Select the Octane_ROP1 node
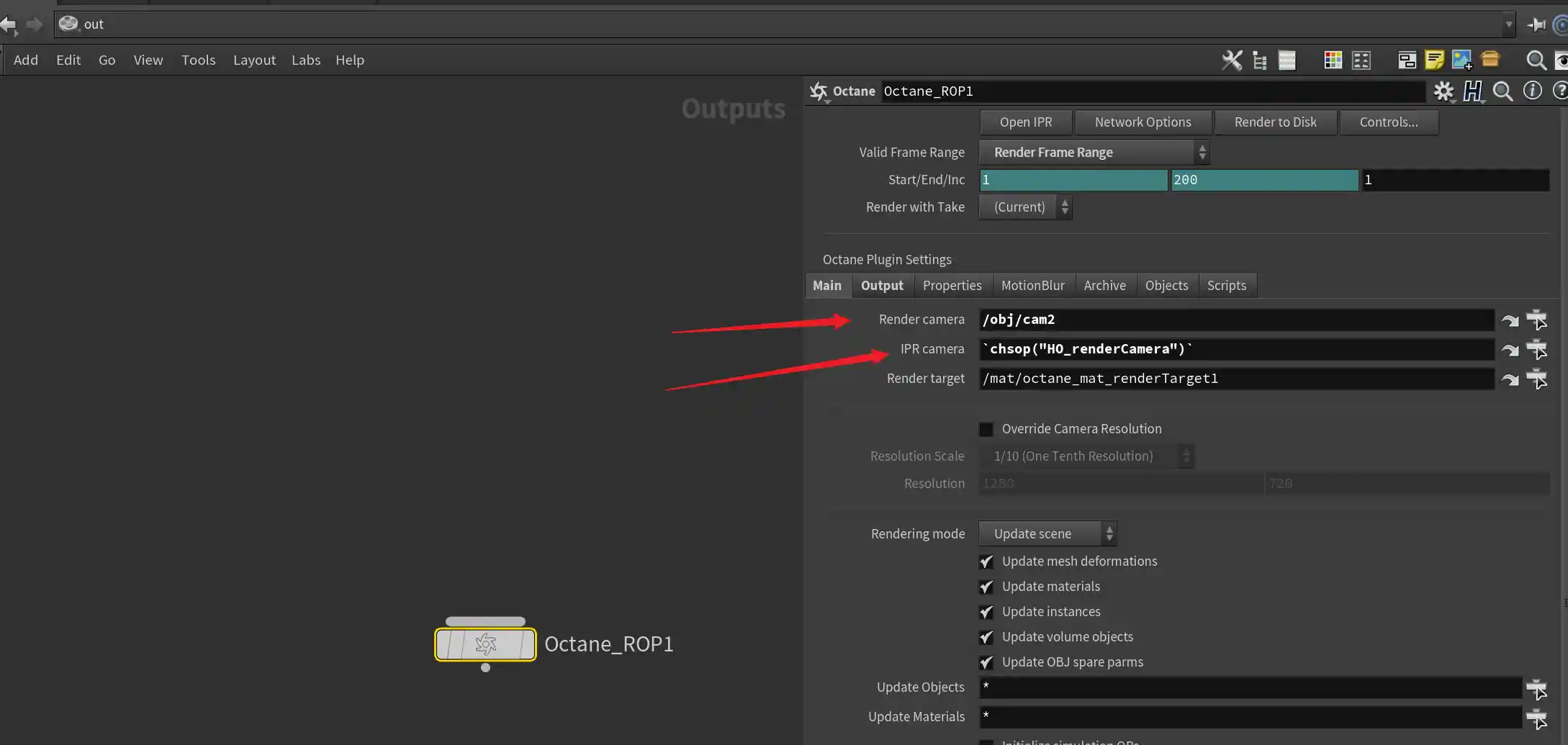Screen dimensions: 1568x745 pos(485,644)
